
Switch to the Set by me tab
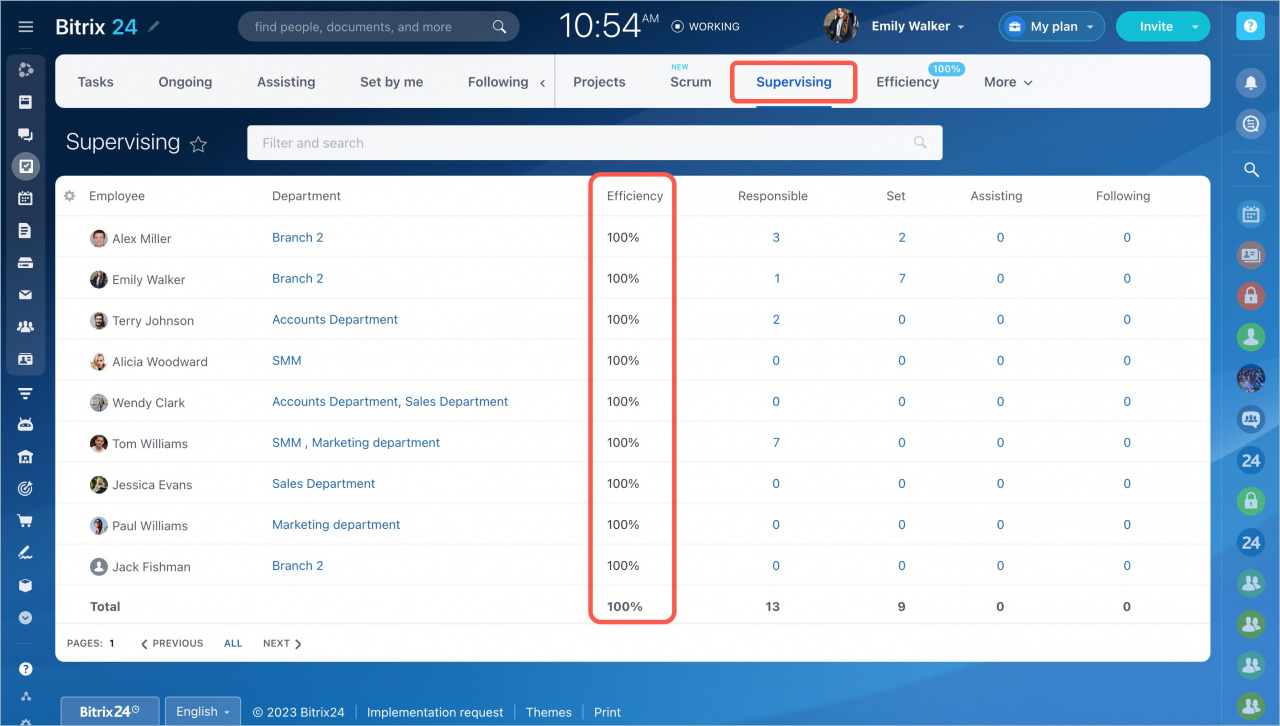click(x=391, y=82)
